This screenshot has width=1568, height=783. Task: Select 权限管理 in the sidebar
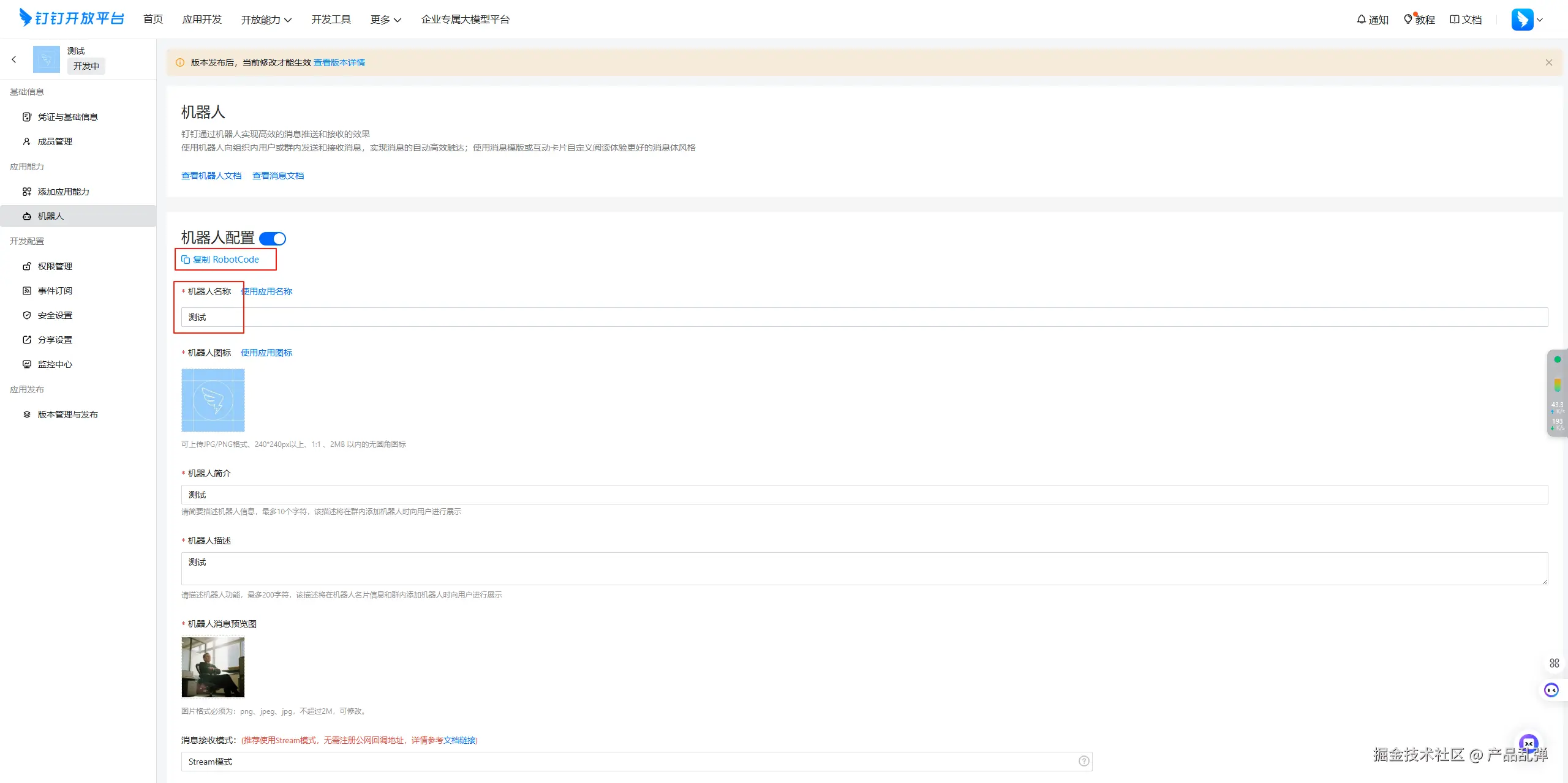pos(55,266)
